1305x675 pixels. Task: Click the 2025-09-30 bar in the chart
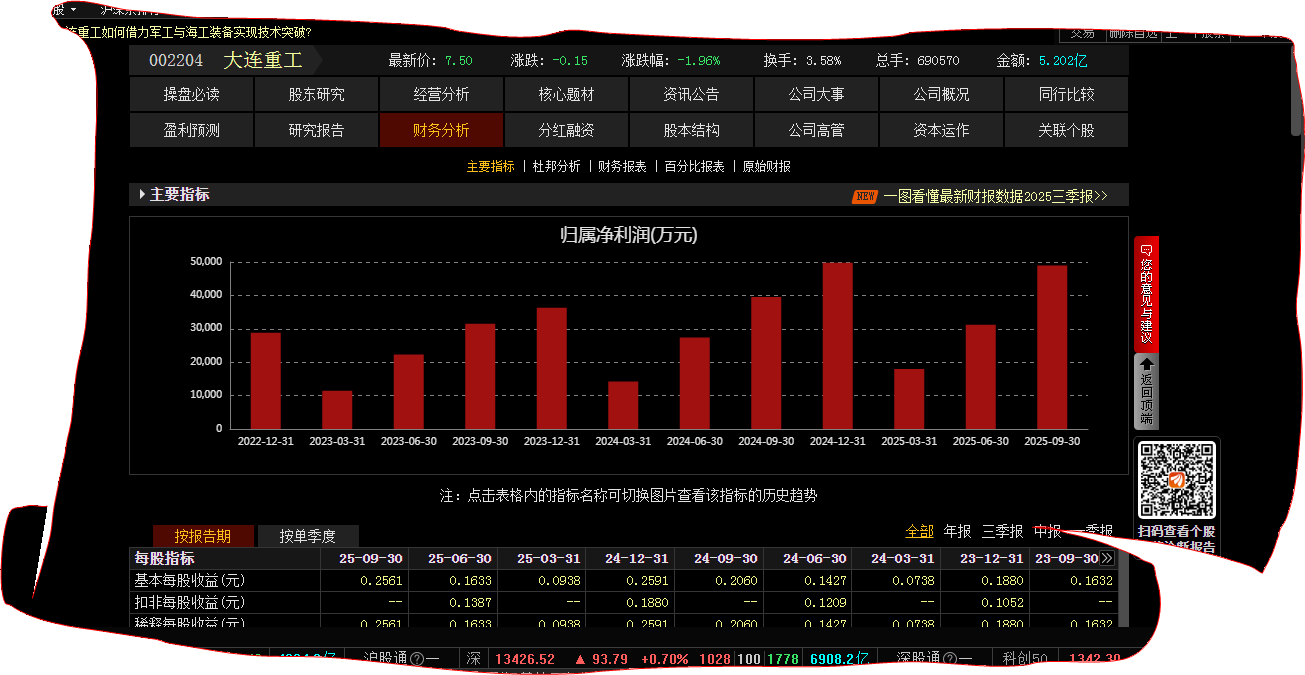[x=1052, y=347]
